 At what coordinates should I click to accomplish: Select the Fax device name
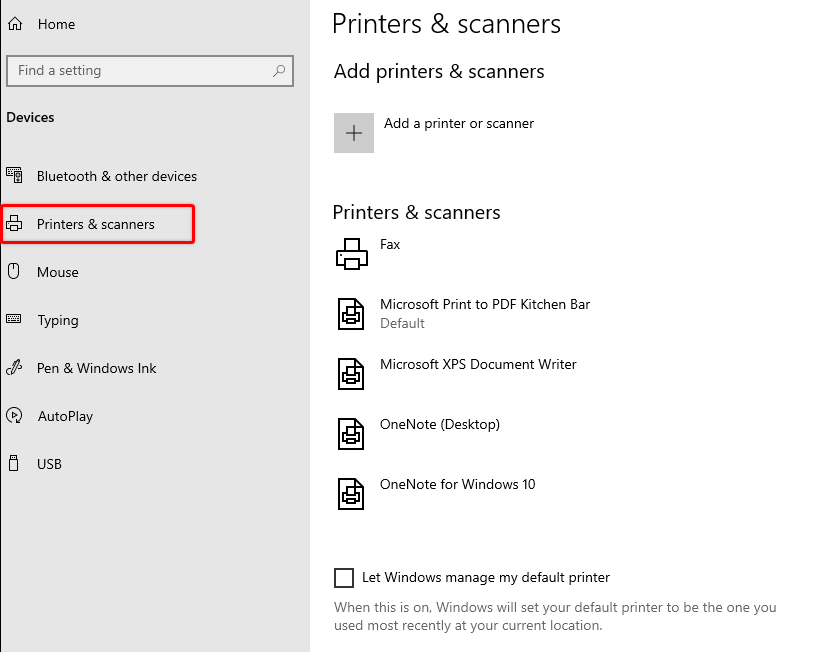[x=390, y=244]
